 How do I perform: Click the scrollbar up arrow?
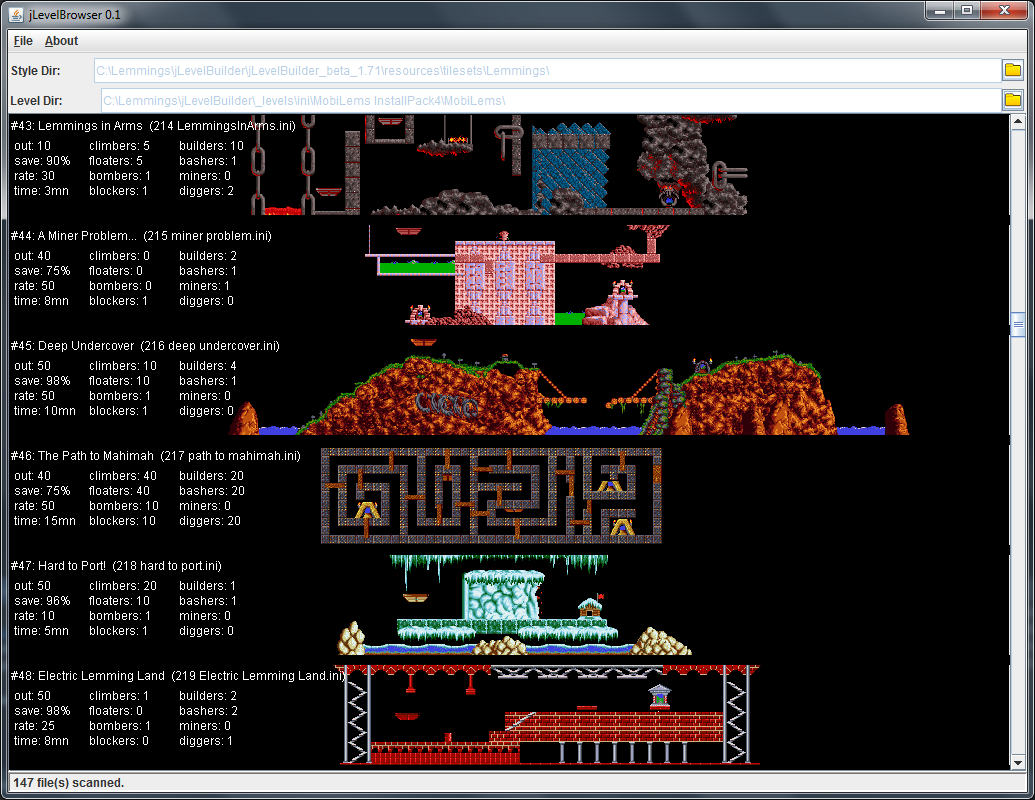[1018, 121]
